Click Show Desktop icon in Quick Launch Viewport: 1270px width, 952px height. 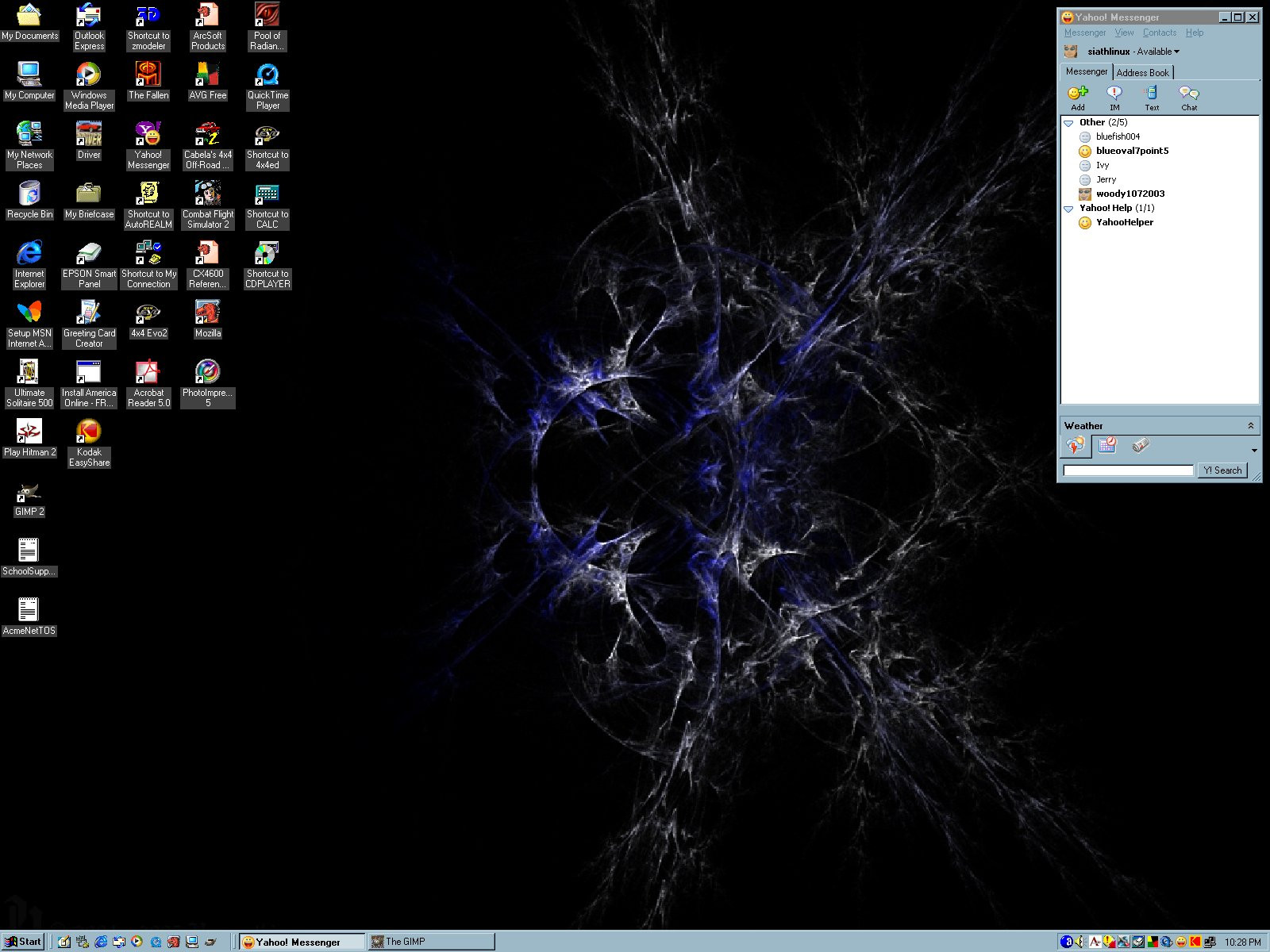(63, 942)
